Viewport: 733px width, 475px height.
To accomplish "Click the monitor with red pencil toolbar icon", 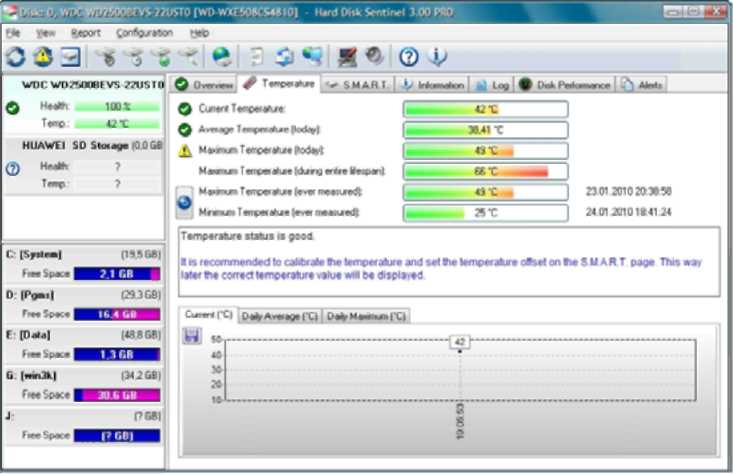I will click(x=347, y=57).
